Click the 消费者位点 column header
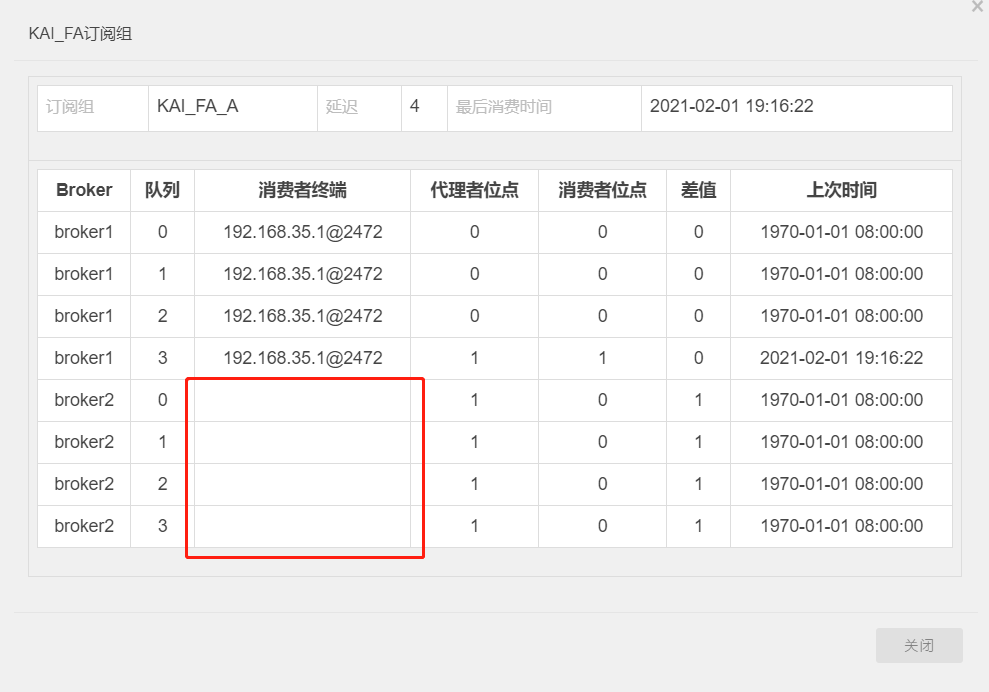The height and width of the screenshot is (692, 989). [602, 190]
